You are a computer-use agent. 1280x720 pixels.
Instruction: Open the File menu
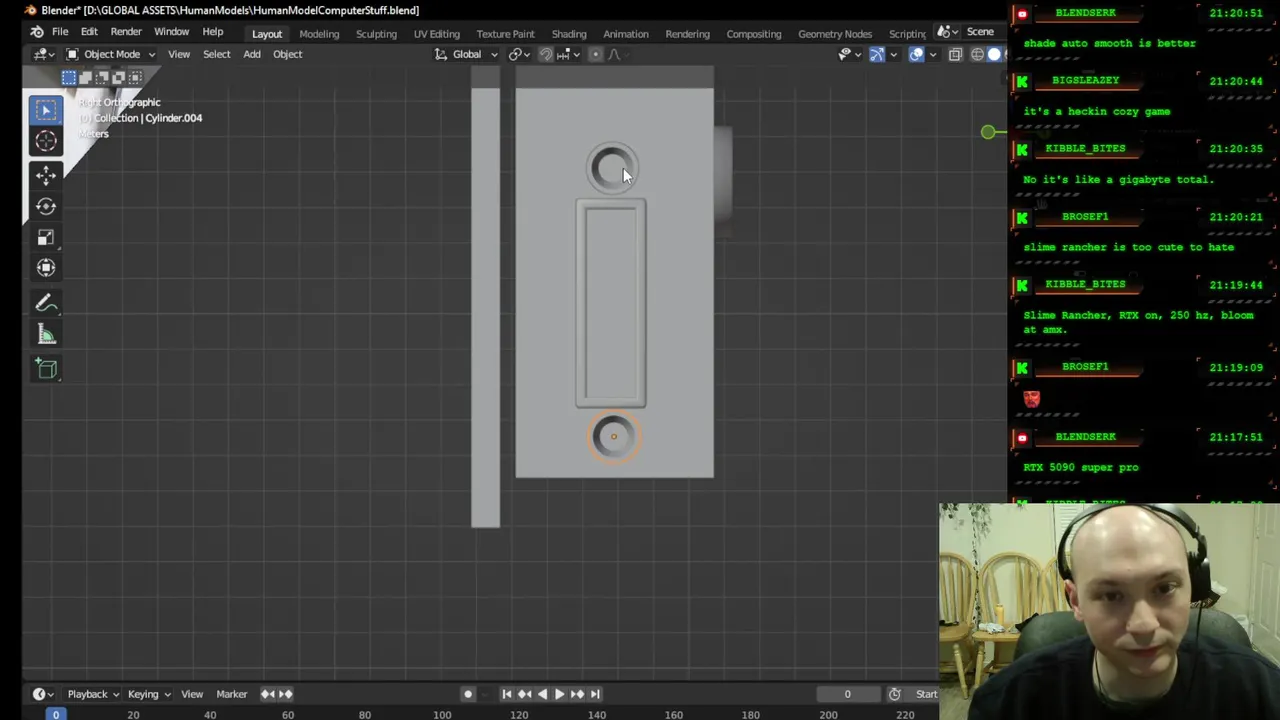(60, 32)
